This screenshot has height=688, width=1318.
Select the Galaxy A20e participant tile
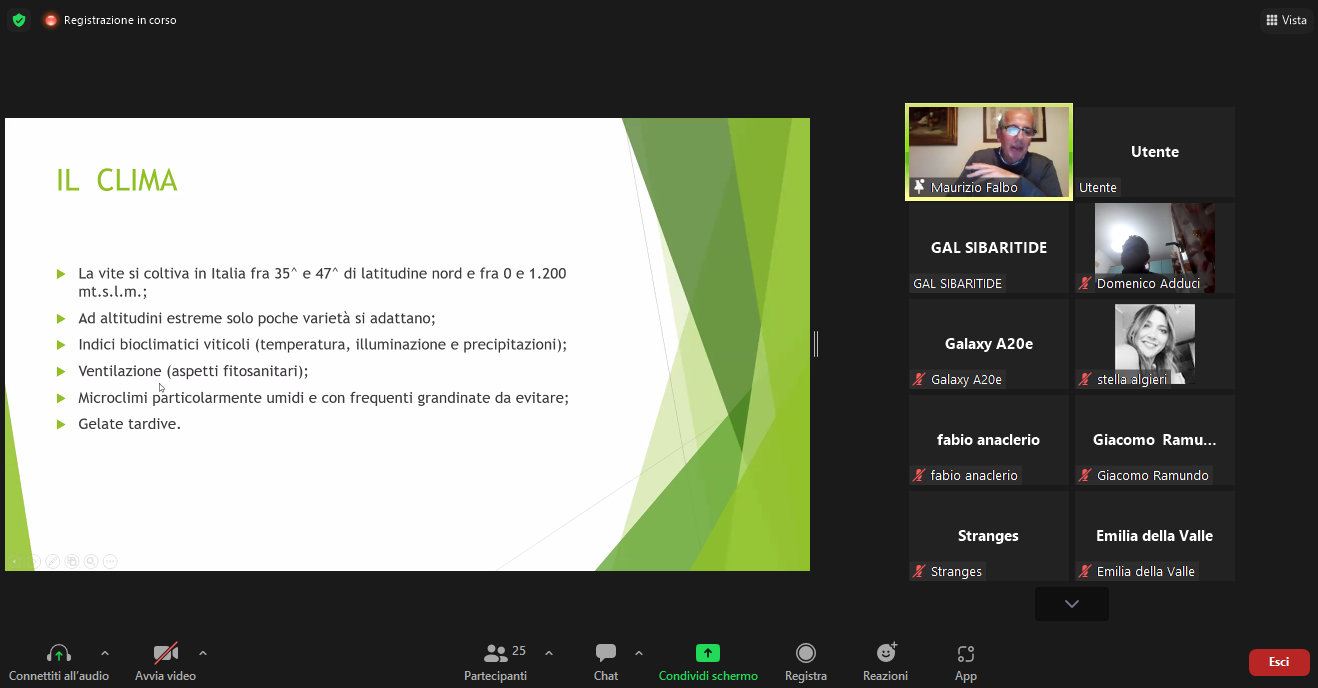[x=989, y=343]
